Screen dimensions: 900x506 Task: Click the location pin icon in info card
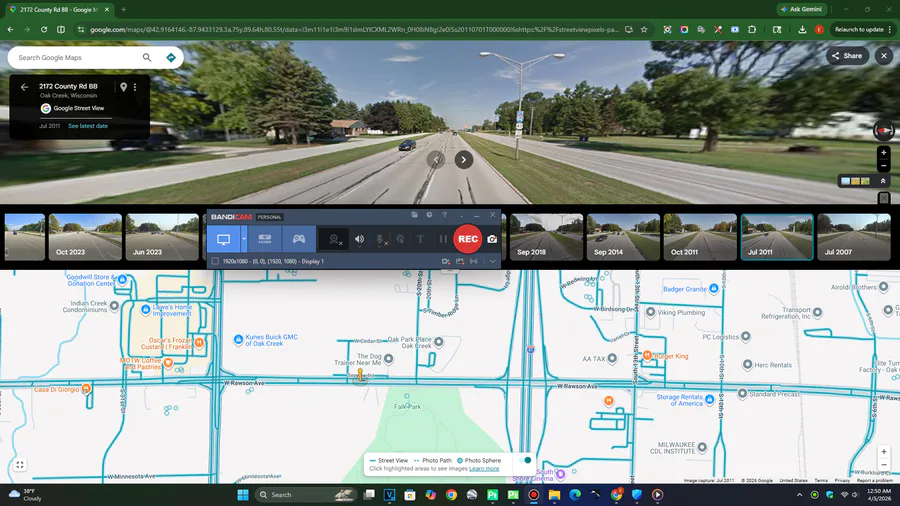pyautogui.click(x=123, y=87)
